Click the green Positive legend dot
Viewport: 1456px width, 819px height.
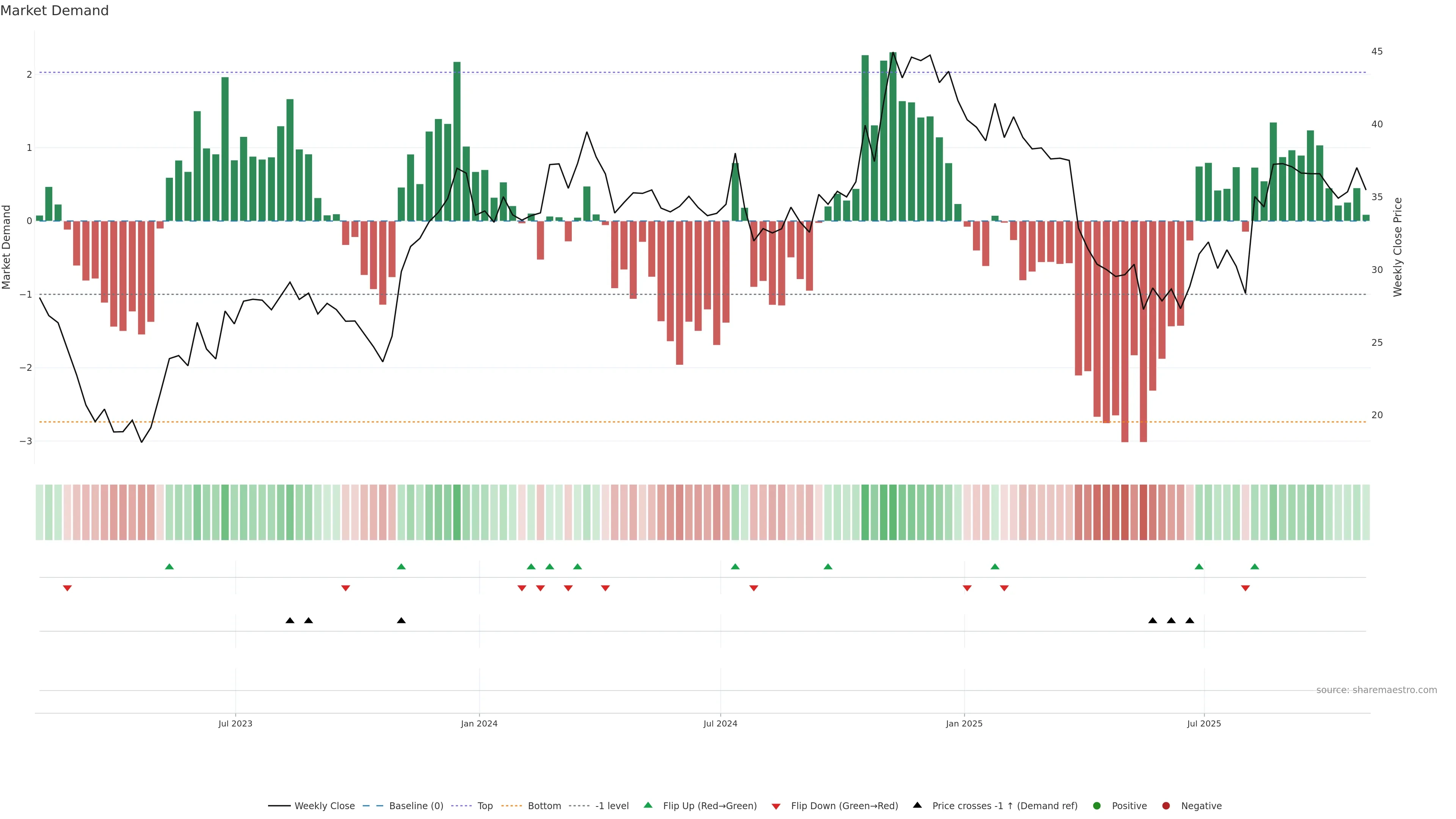click(1097, 805)
